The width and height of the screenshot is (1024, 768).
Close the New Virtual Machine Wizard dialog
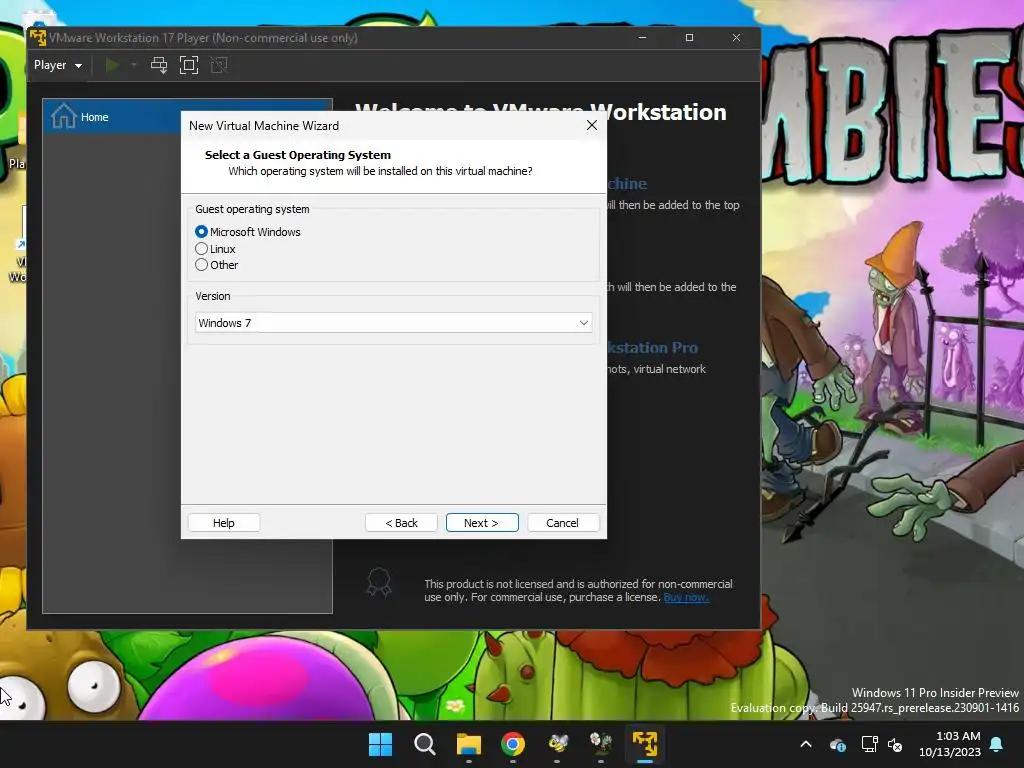click(592, 125)
